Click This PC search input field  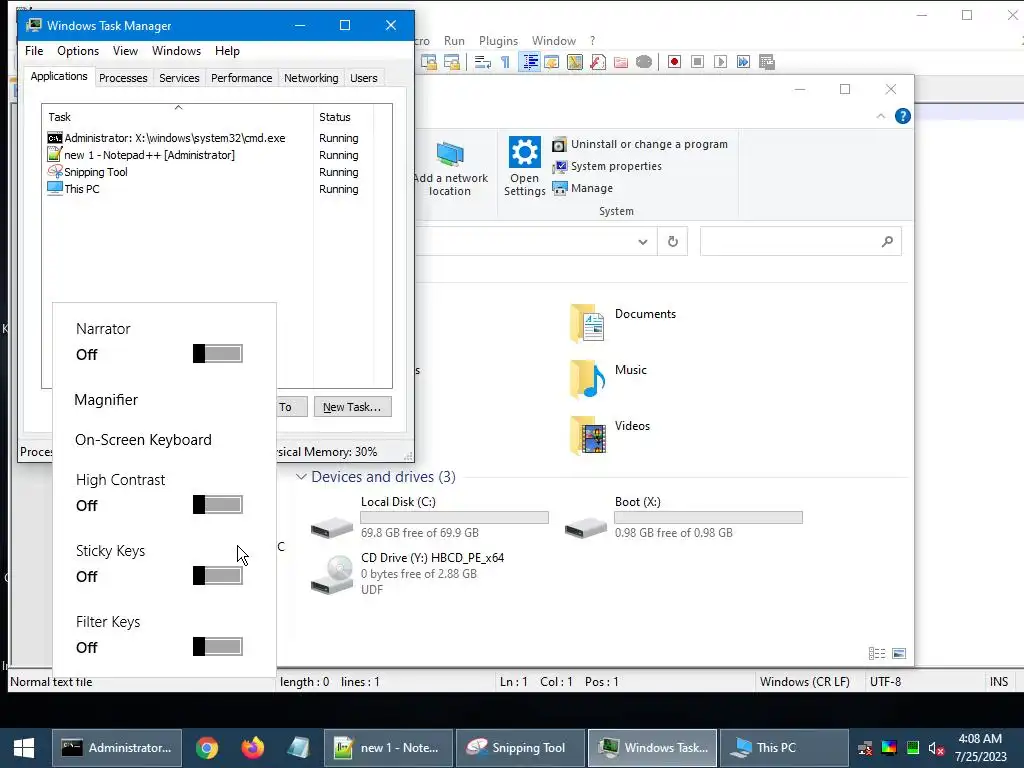click(x=801, y=242)
